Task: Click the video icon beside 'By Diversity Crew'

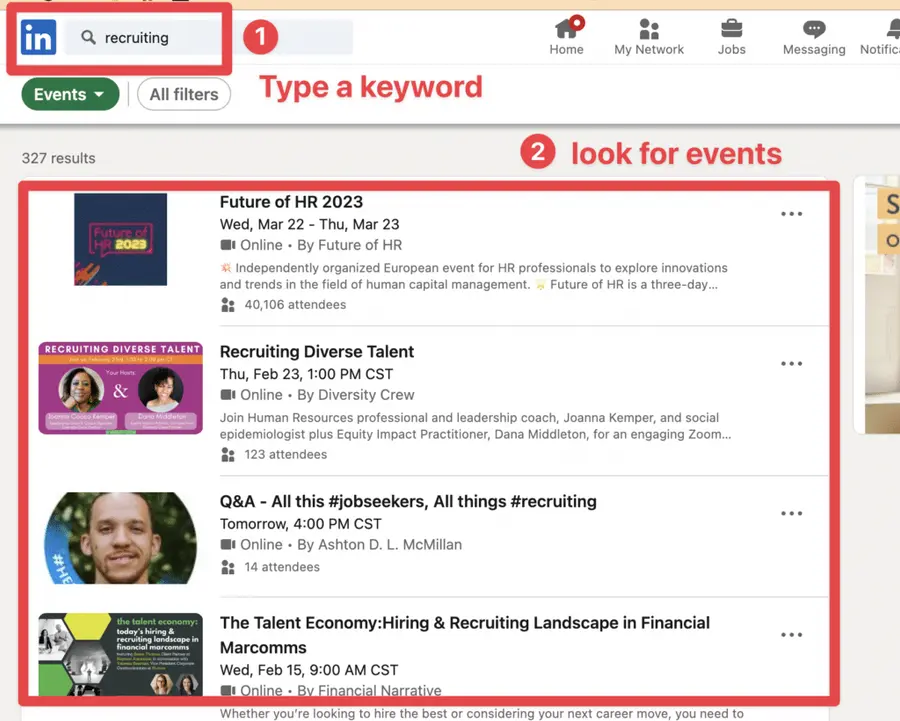Action: pyautogui.click(x=228, y=395)
